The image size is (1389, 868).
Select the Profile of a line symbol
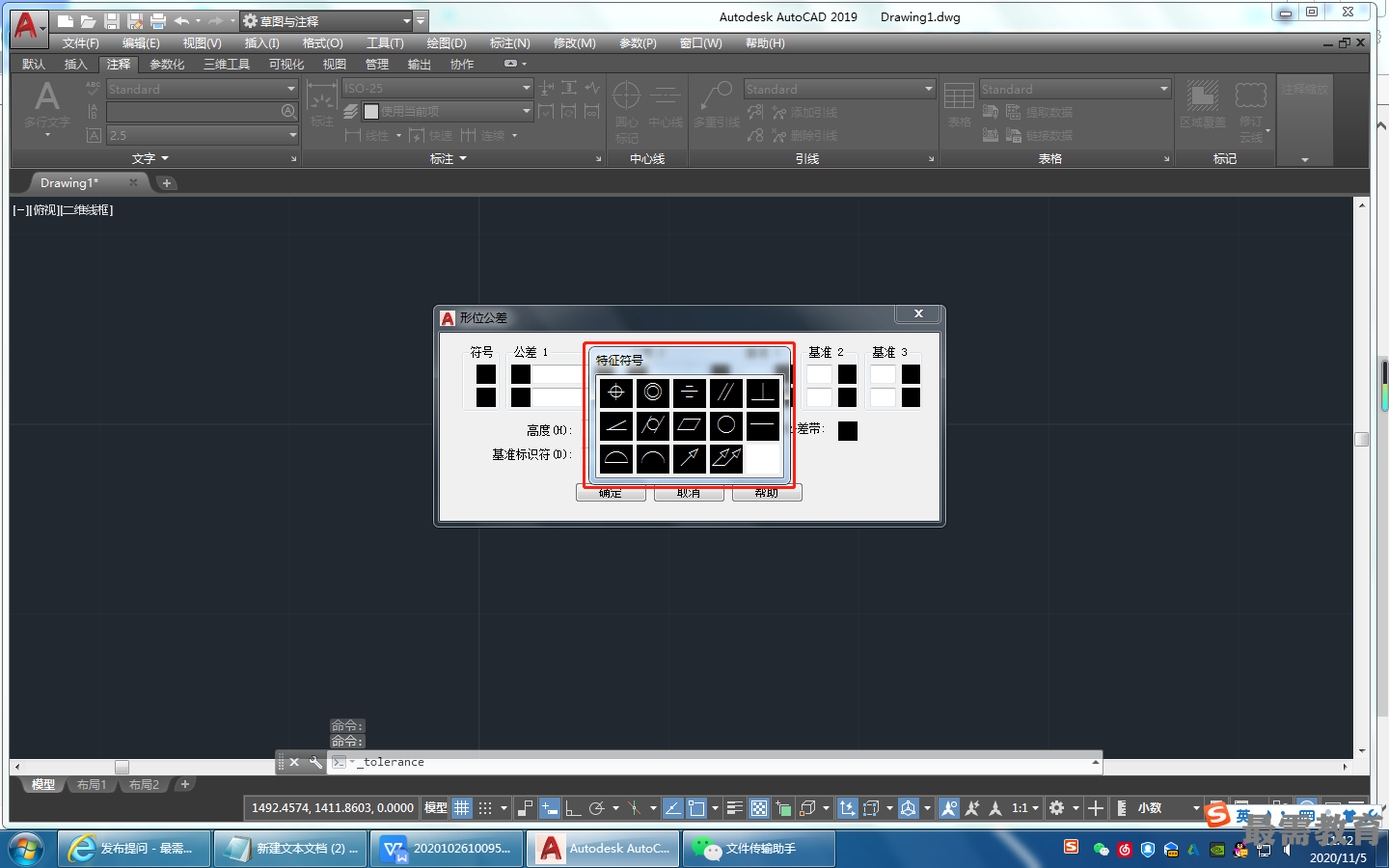point(653,458)
